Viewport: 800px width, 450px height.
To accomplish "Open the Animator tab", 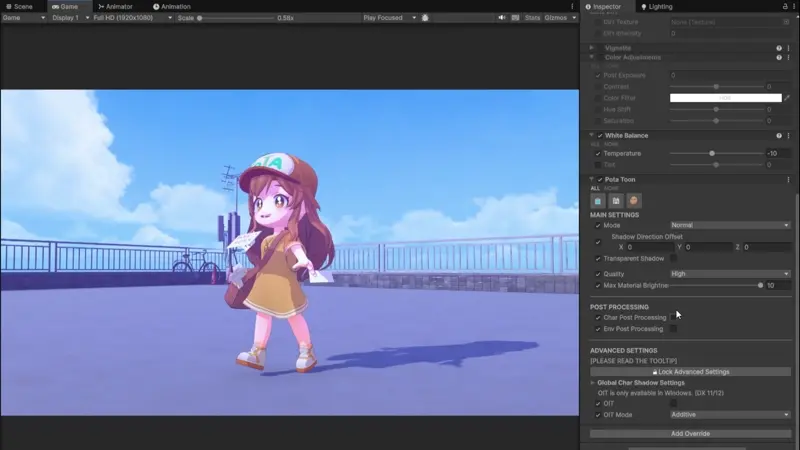I will tap(115, 7).
